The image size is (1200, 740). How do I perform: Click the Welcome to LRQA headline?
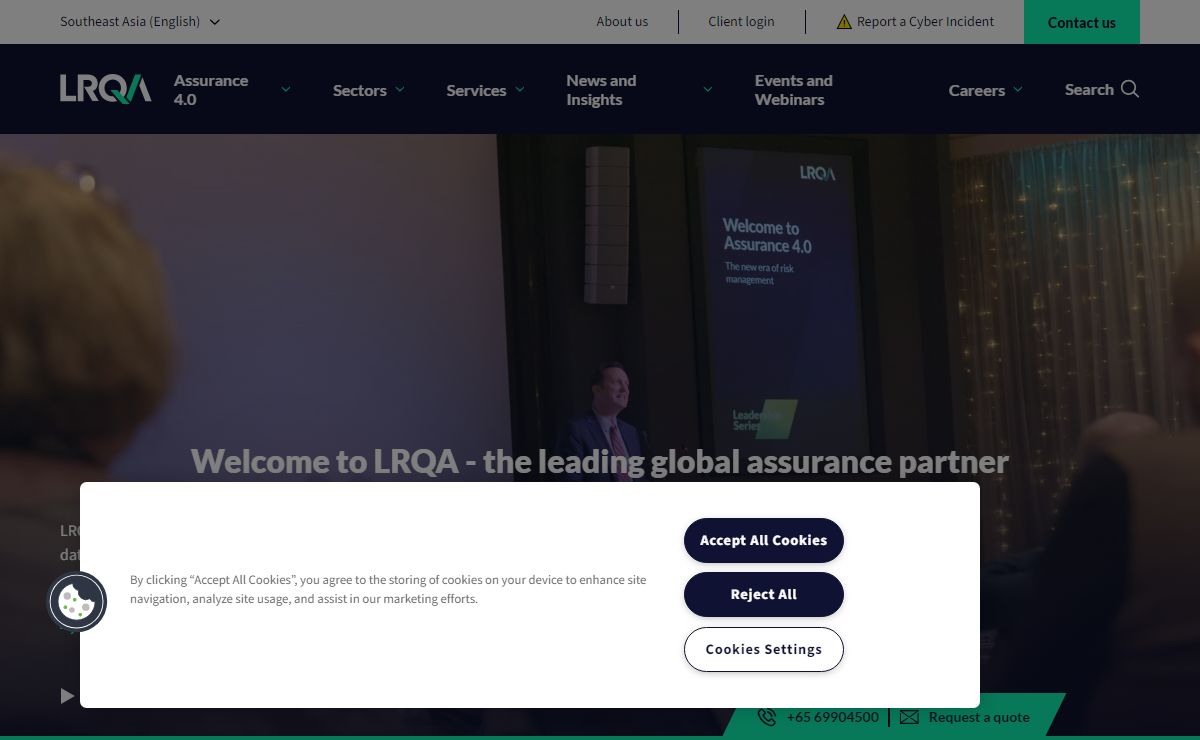[x=600, y=461]
